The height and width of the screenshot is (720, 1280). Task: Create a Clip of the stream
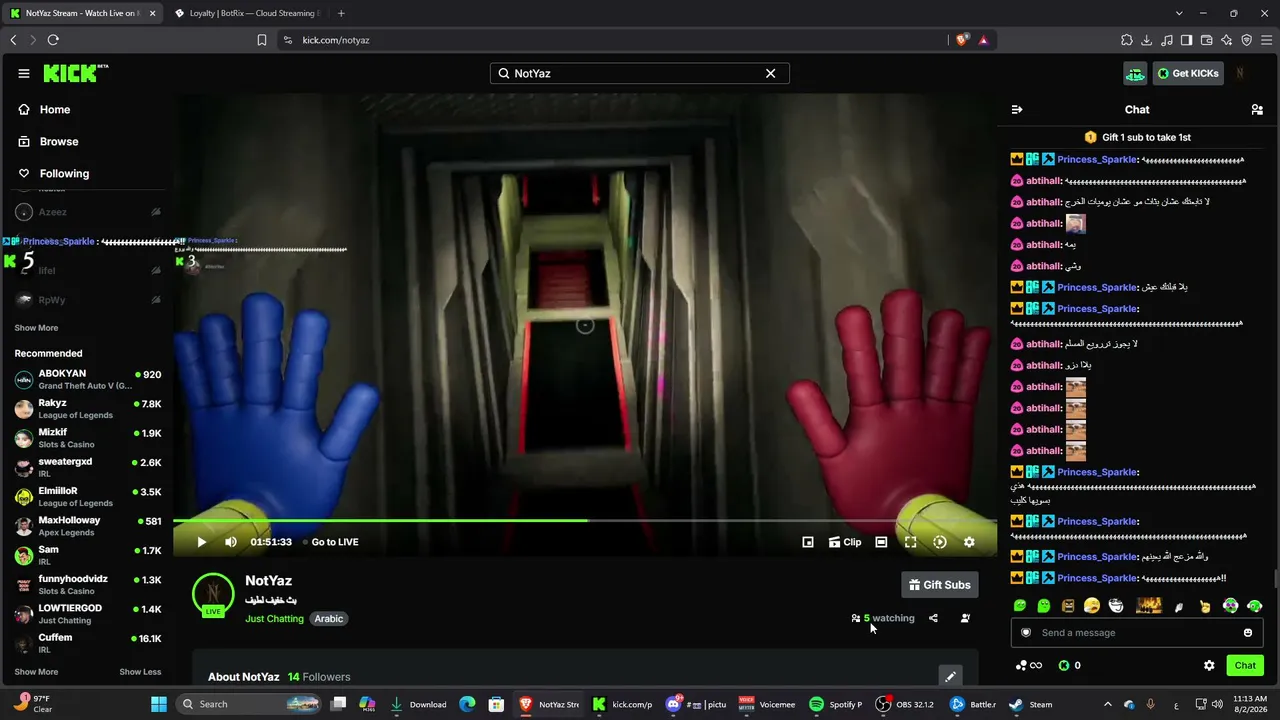845,542
